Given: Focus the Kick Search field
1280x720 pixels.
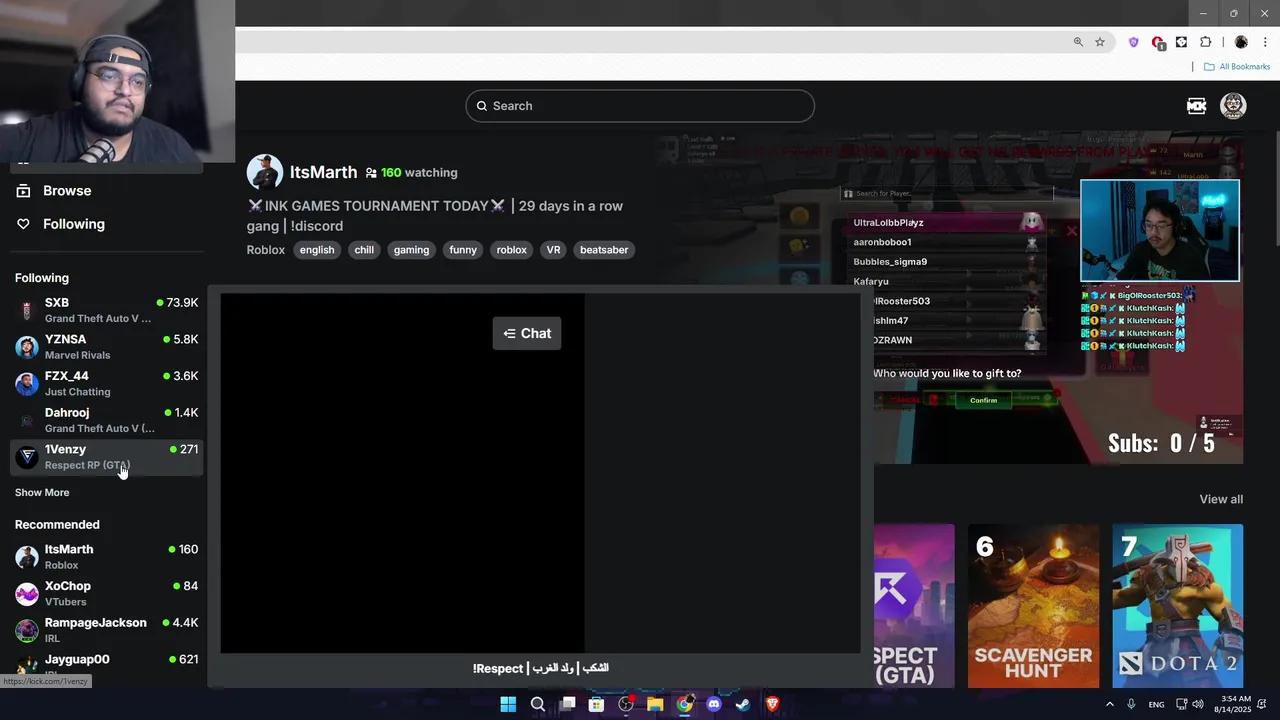Looking at the screenshot, I should (x=640, y=106).
